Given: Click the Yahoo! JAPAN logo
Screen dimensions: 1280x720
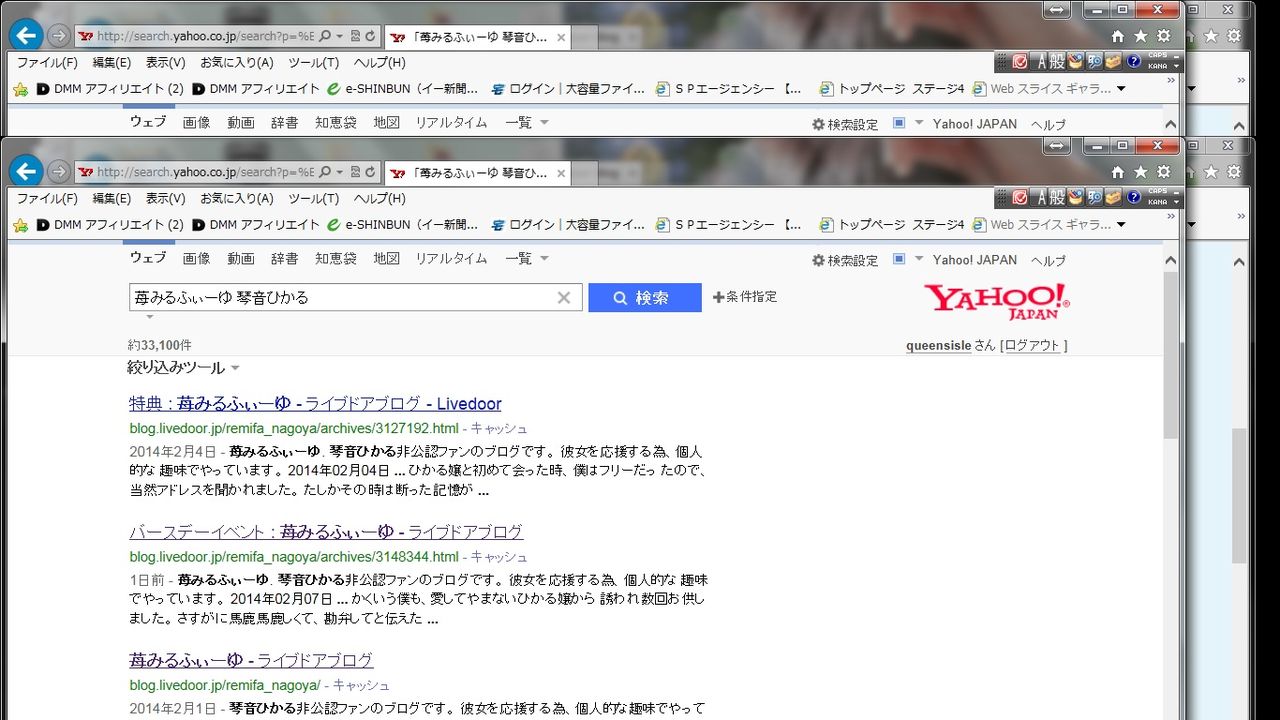Looking at the screenshot, I should (997, 301).
